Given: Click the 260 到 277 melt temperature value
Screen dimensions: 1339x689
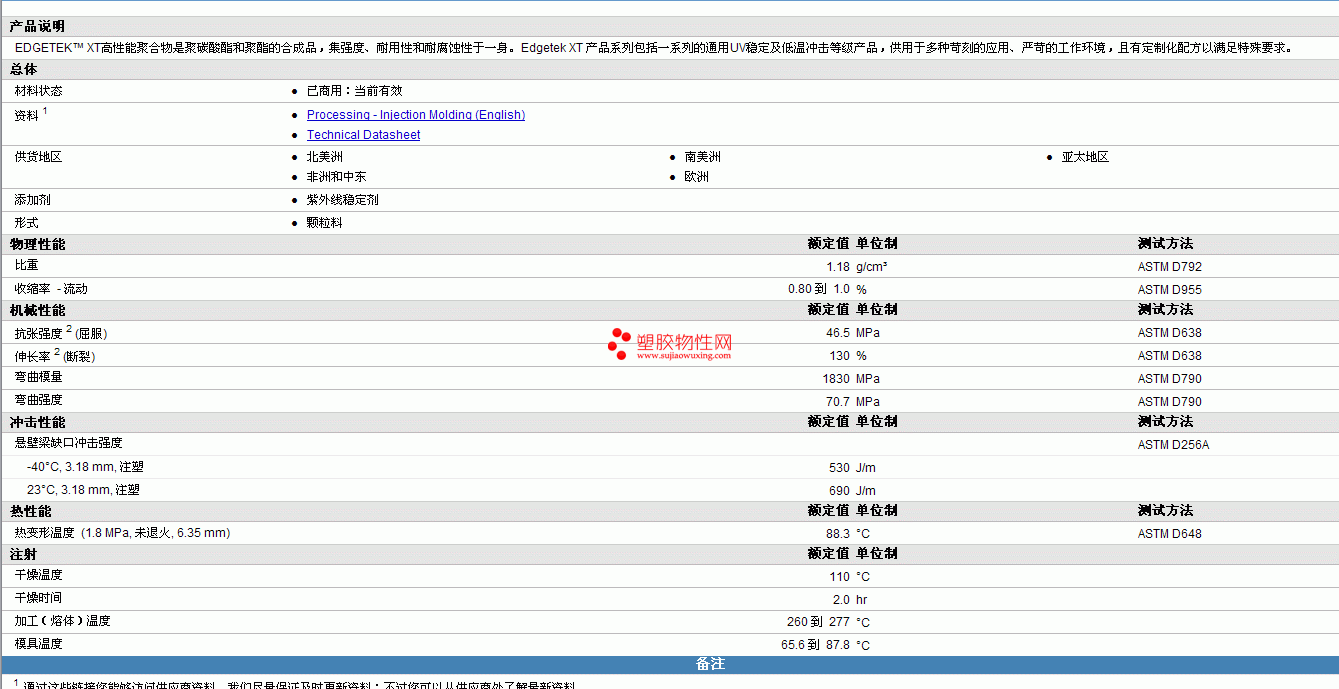Looking at the screenshot, I should pyautogui.click(x=819, y=622).
